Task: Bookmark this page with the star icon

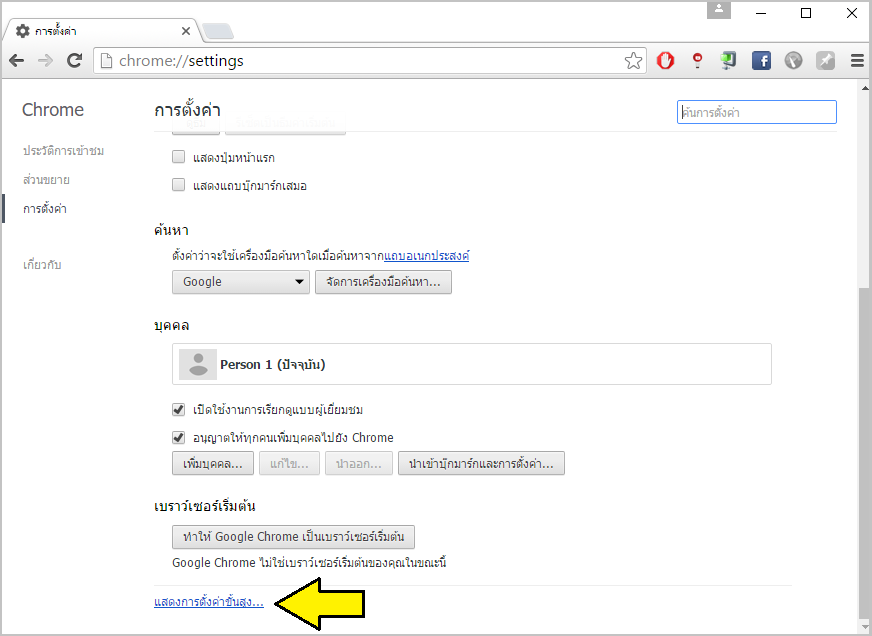Action: tap(633, 61)
